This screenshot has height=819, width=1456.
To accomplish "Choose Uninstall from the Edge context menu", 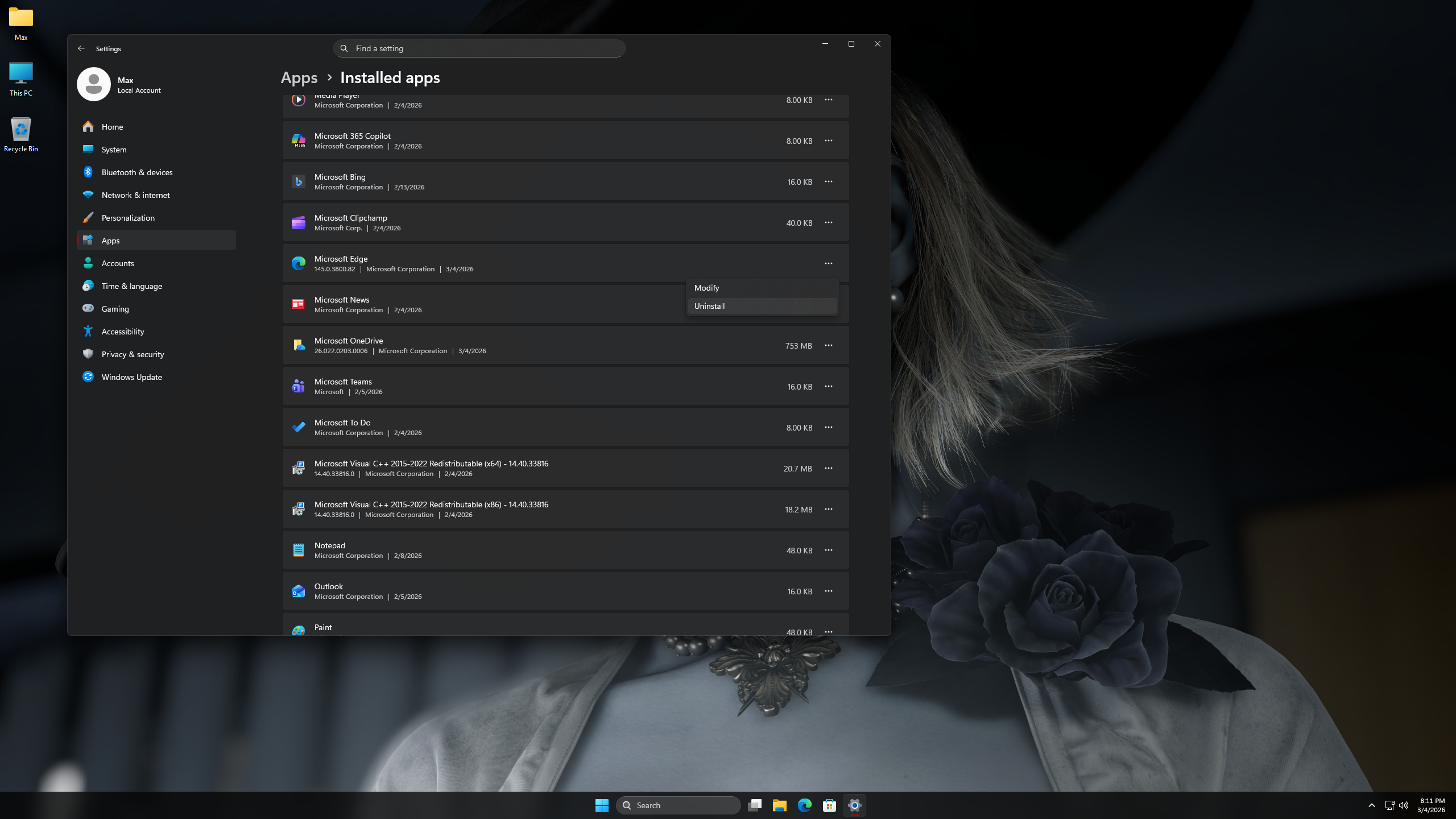I will [x=762, y=306].
